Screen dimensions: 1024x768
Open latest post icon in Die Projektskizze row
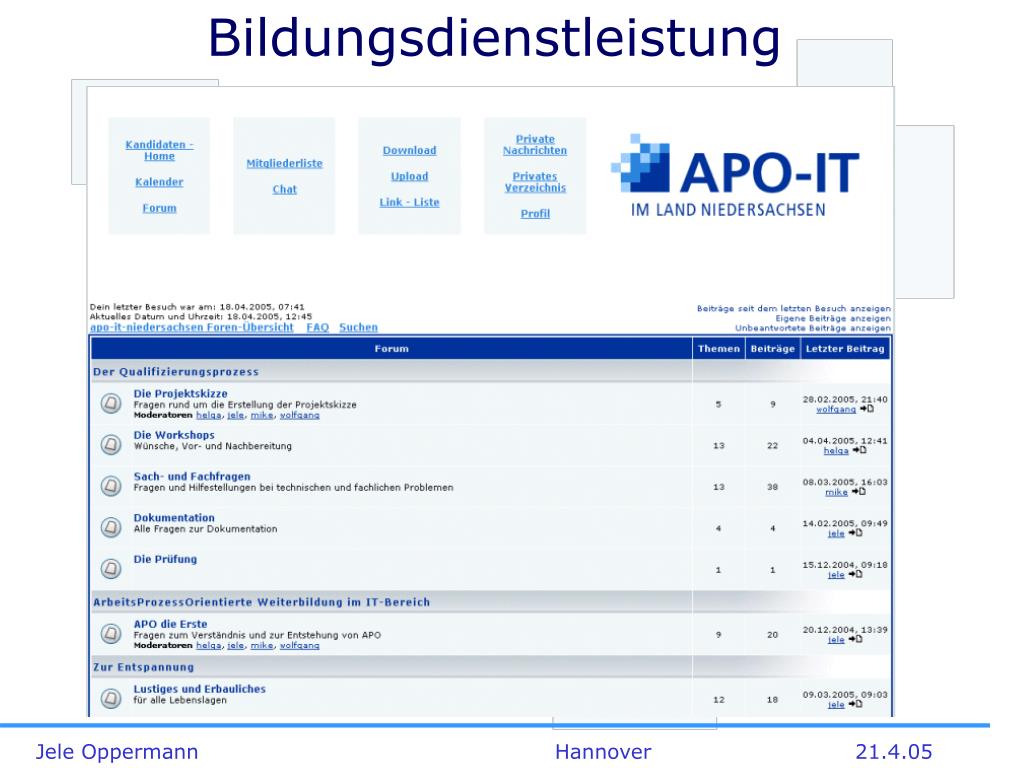coord(867,409)
